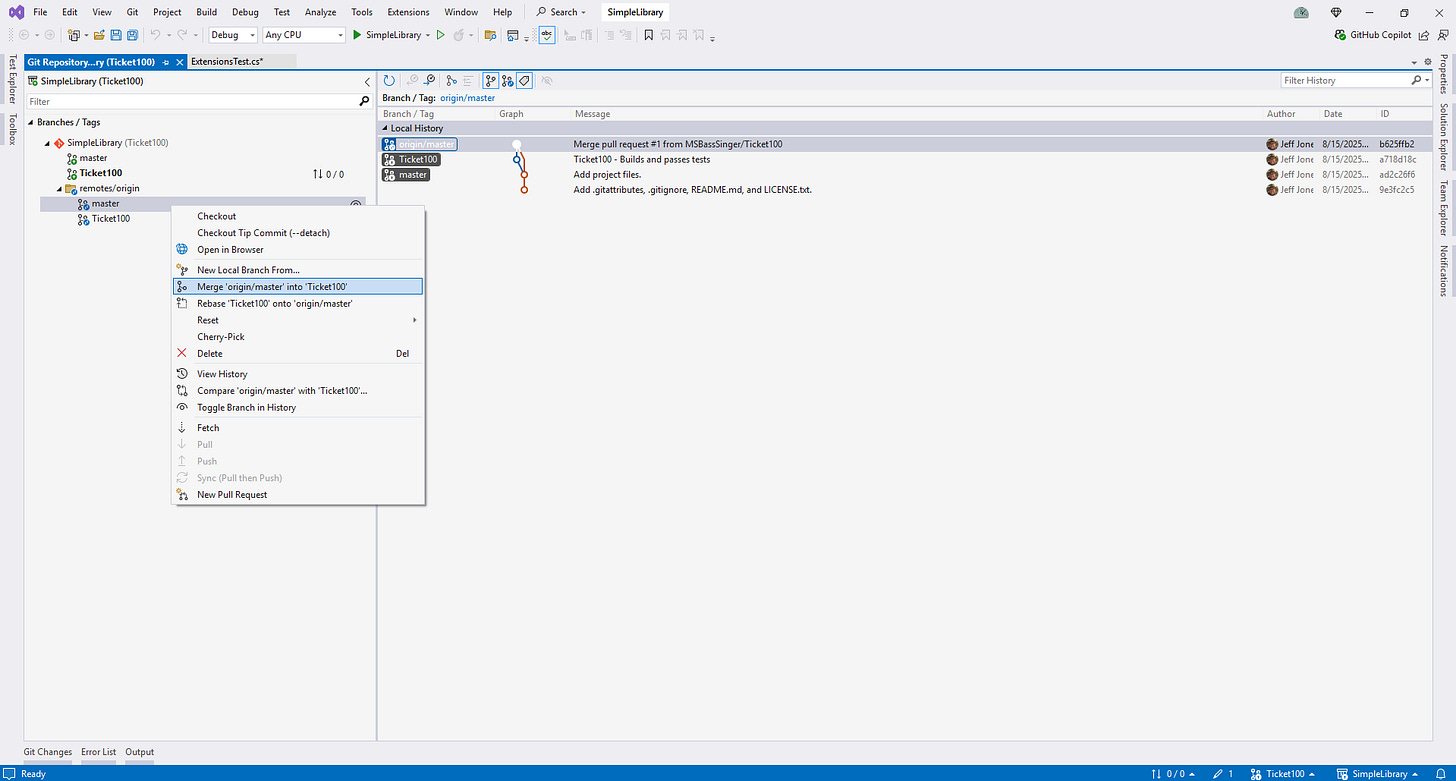Collapse the branches pane with chevron

[x=367, y=81]
